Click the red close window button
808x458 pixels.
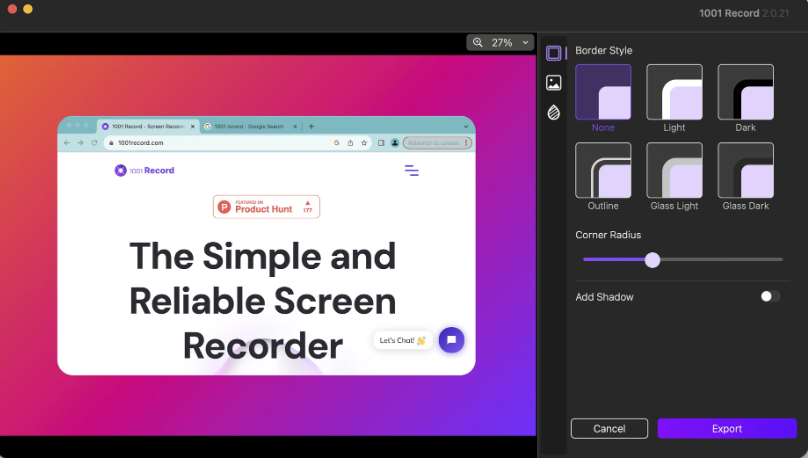(x=12, y=9)
